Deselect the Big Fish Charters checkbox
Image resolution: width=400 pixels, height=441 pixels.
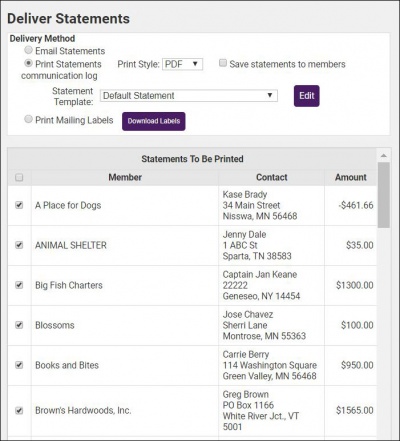click(19, 285)
